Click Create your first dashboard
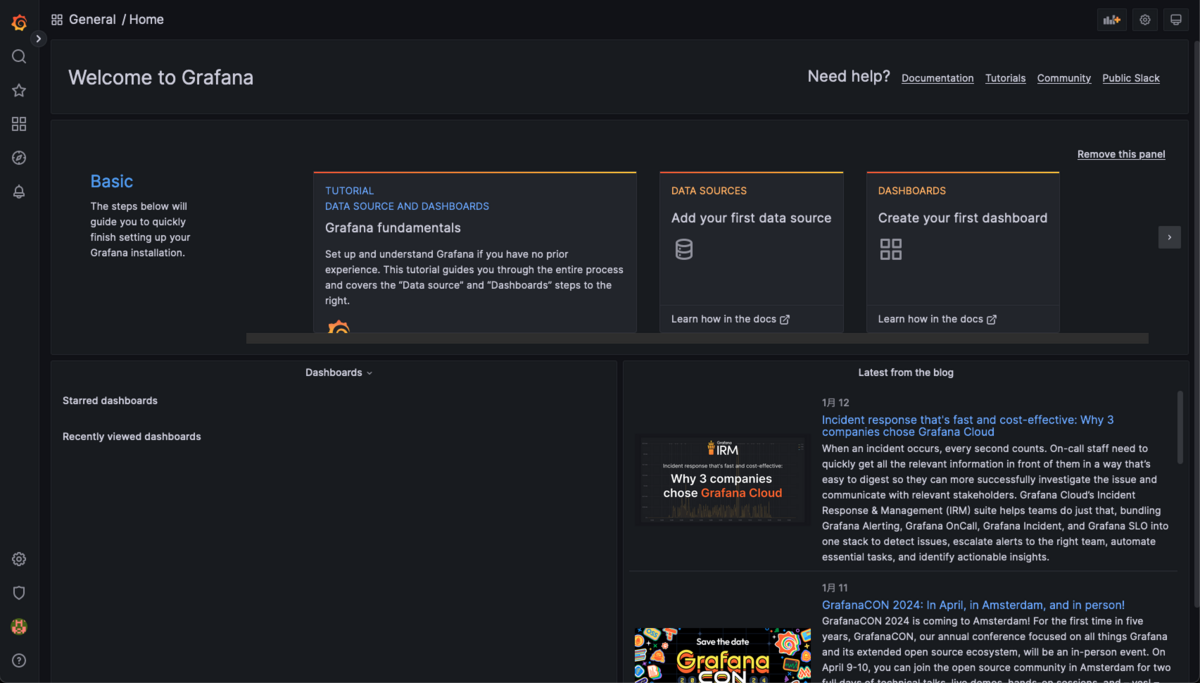 coord(963,218)
